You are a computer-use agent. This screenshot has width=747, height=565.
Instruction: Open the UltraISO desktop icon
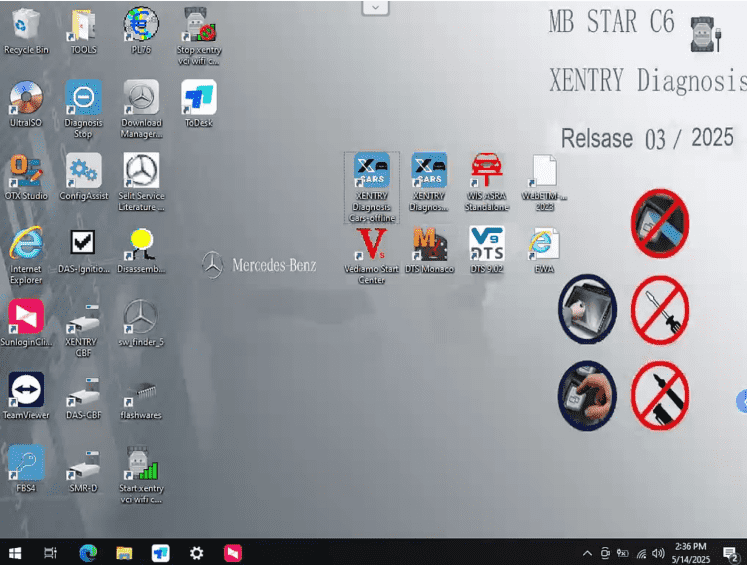point(26,104)
